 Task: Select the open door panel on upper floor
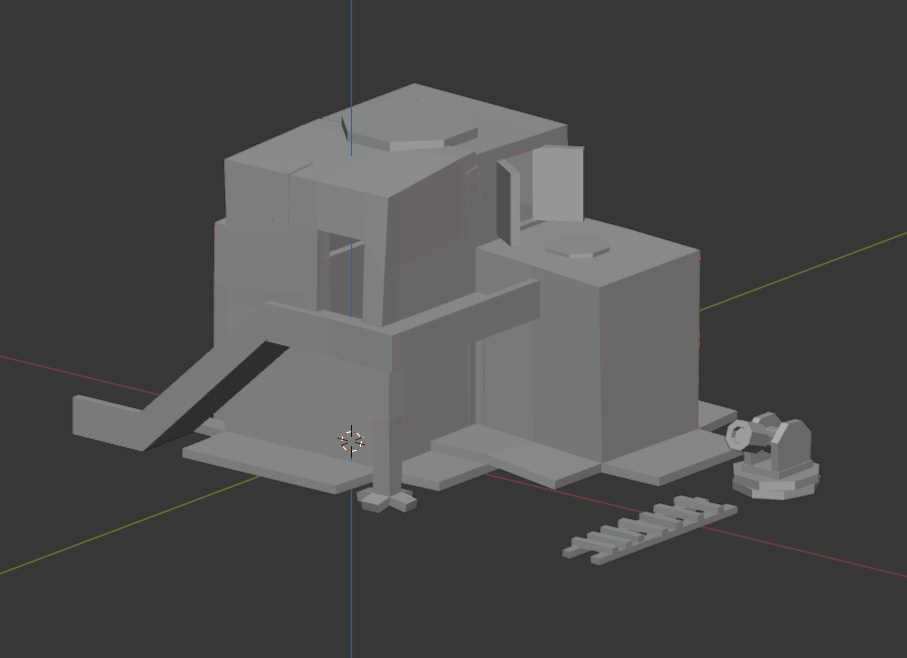coord(556,184)
